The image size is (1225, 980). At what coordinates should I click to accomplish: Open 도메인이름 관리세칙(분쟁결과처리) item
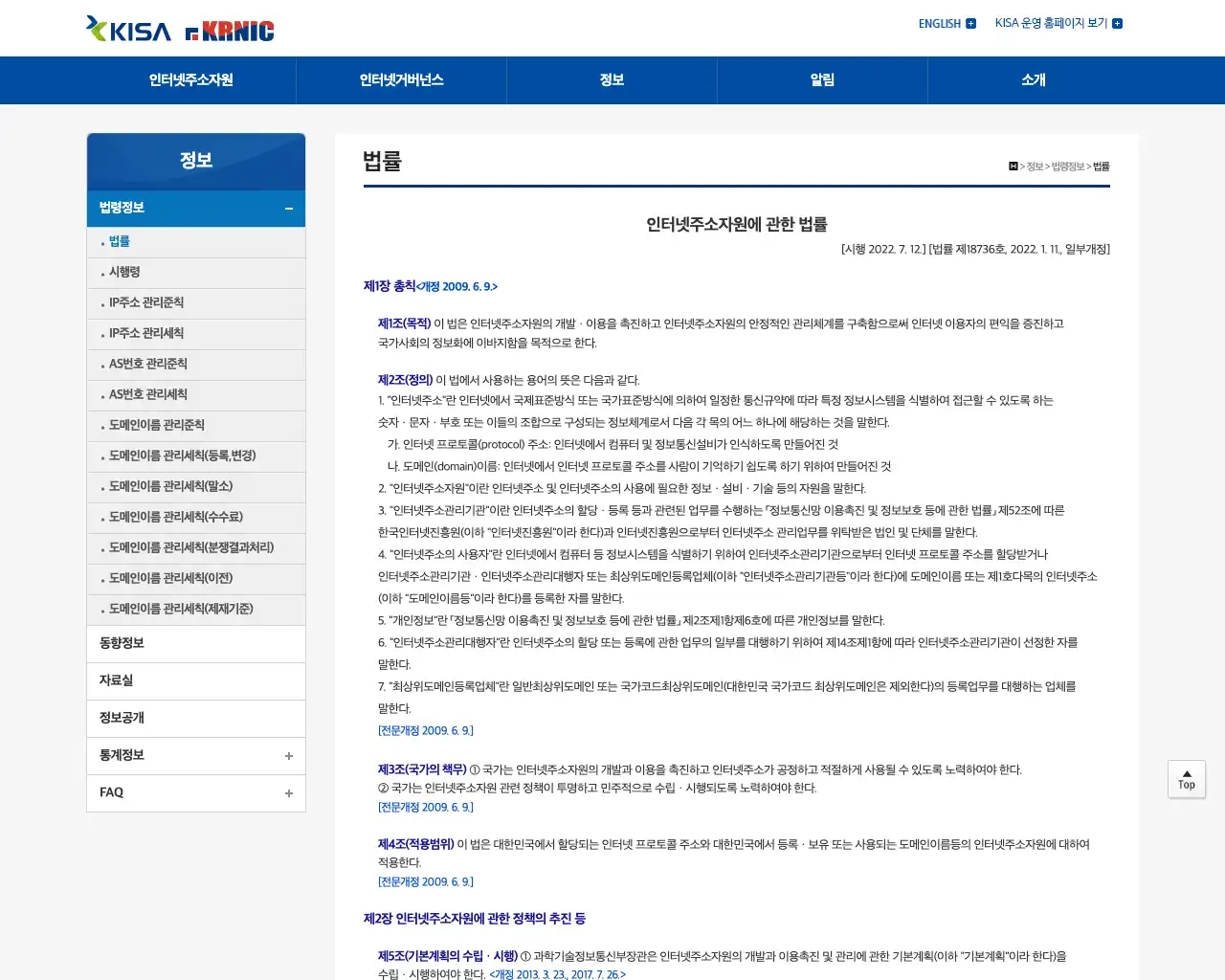(196, 548)
